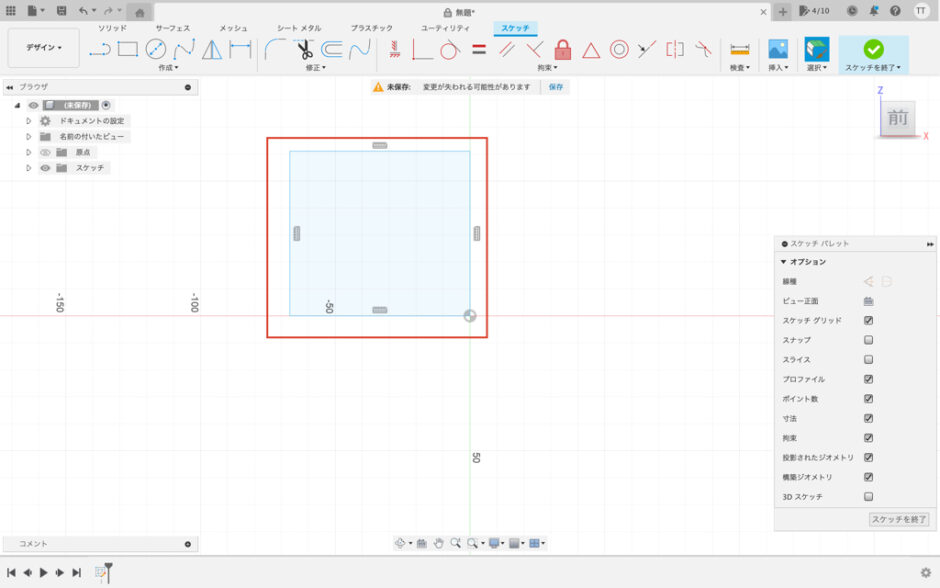Select the Fillet tool in 修正

[x=276, y=49]
